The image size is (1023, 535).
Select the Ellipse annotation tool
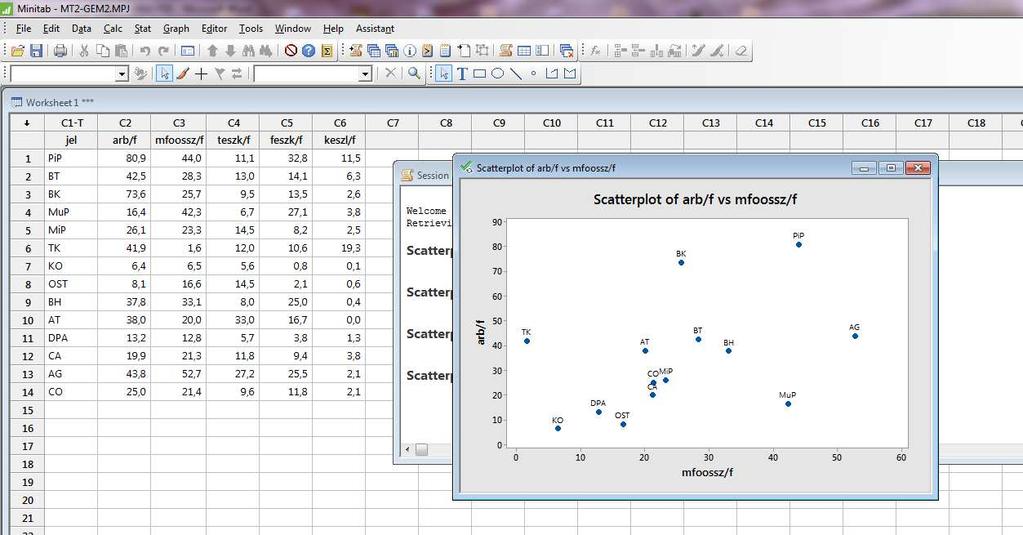(x=497, y=74)
